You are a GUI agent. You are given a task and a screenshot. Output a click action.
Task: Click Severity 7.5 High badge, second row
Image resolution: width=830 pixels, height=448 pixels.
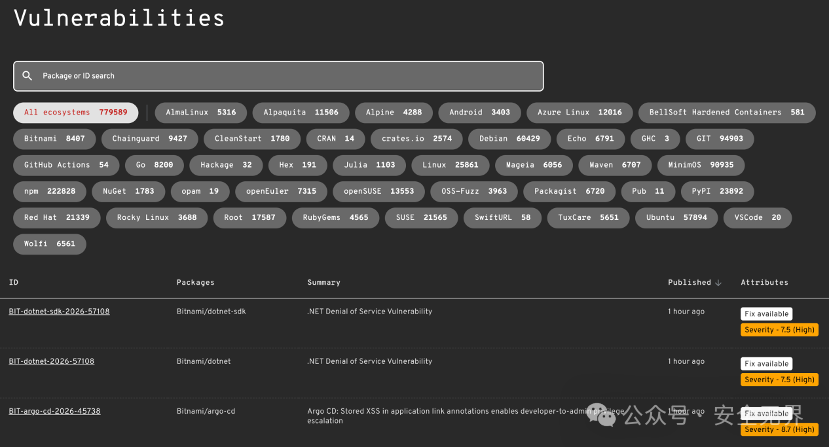[779, 380]
